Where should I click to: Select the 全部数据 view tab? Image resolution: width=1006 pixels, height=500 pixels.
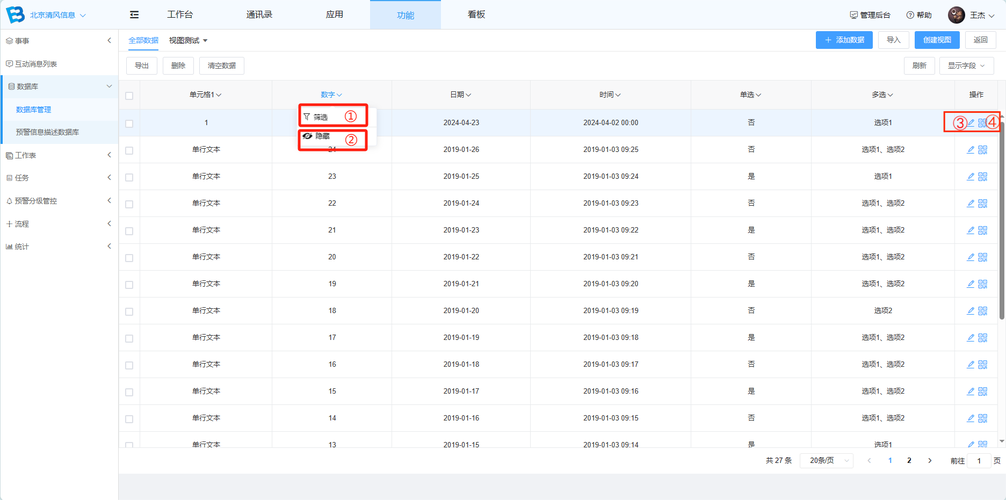click(x=143, y=40)
